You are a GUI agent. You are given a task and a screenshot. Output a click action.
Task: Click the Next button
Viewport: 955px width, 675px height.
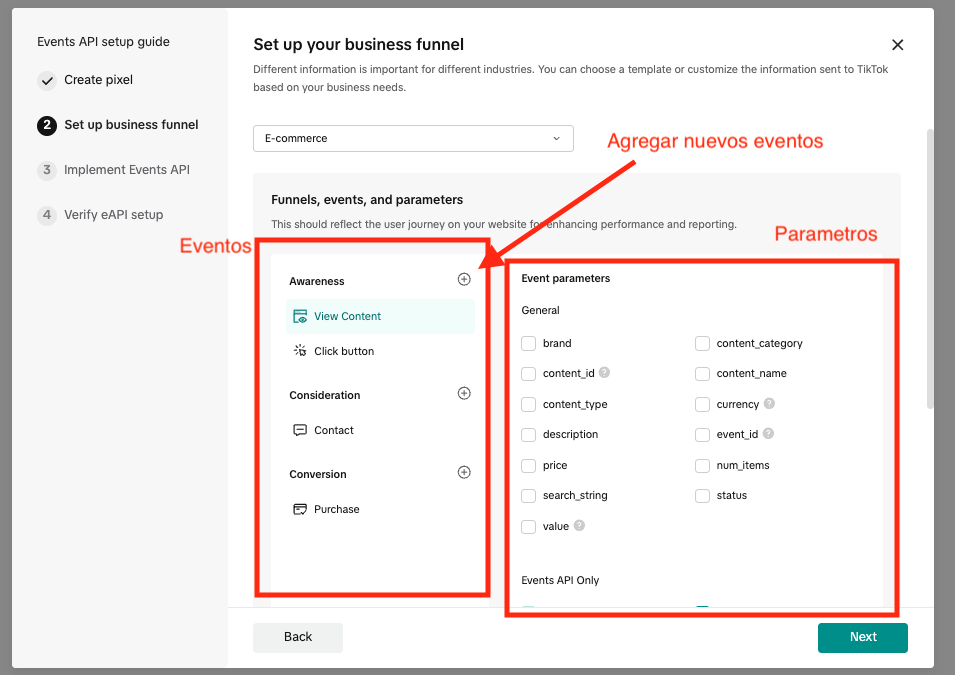[862, 637]
